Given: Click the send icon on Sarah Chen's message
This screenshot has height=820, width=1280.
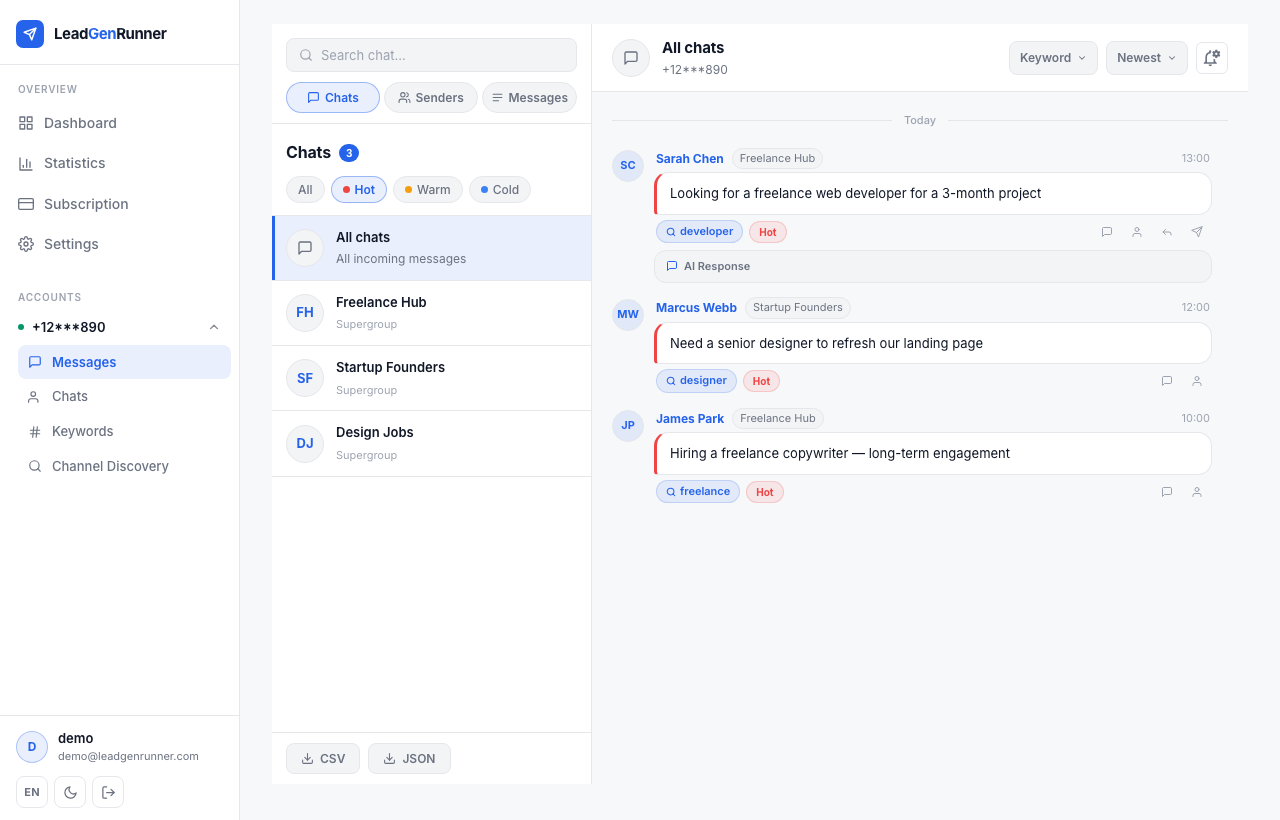Looking at the screenshot, I should [1197, 232].
